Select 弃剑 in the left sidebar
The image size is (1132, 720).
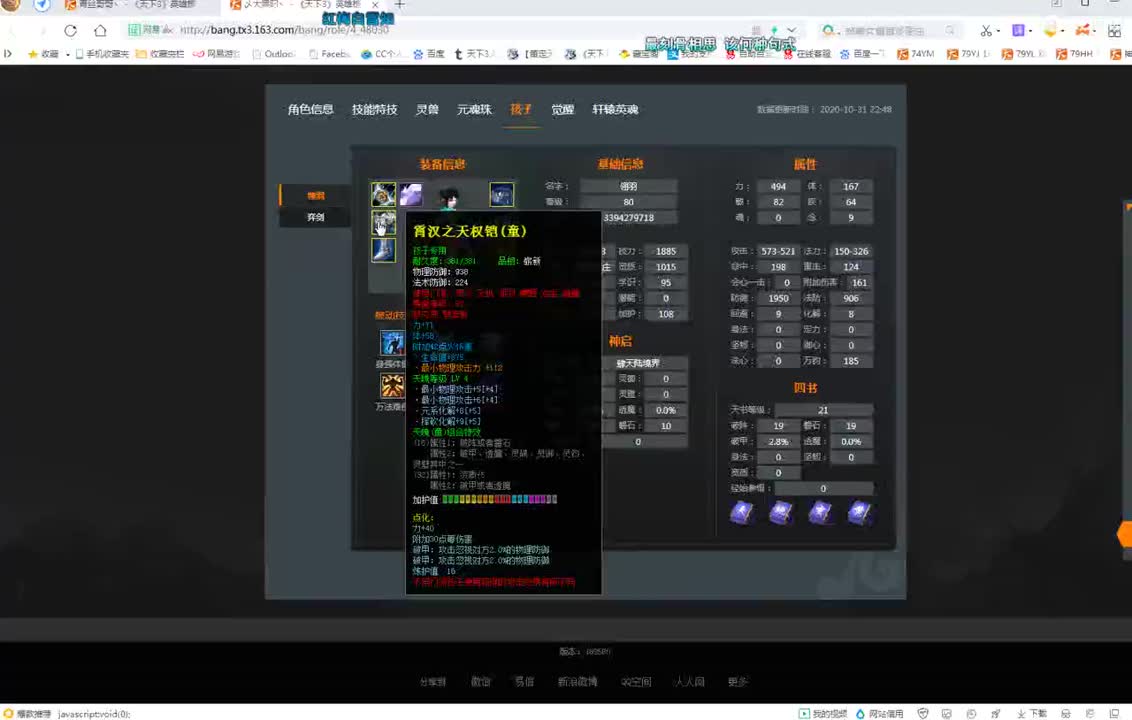coord(314,217)
